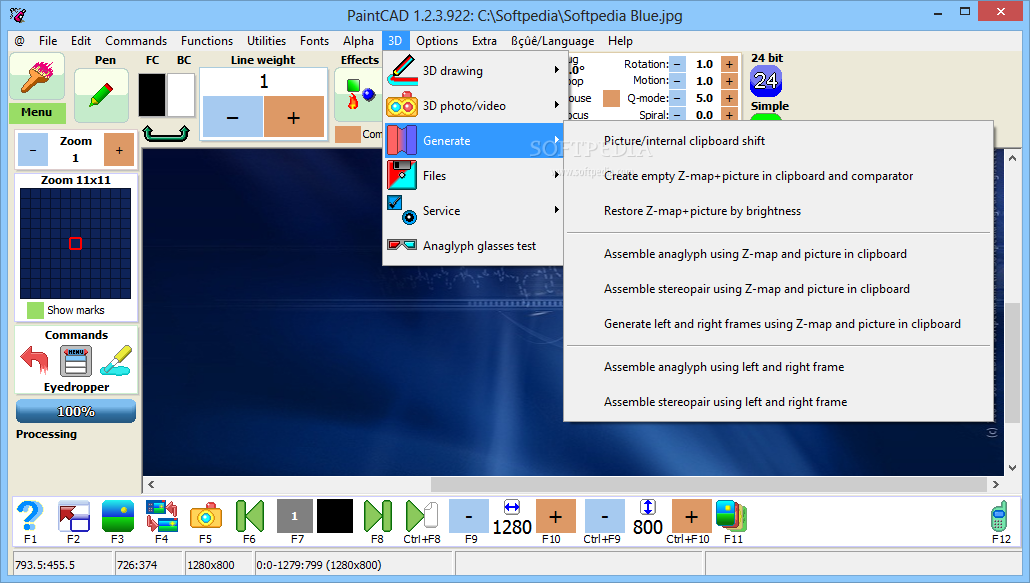Screen dimensions: 1030x583
Task: Swap foreground and background colors arrow
Action: 166,133
